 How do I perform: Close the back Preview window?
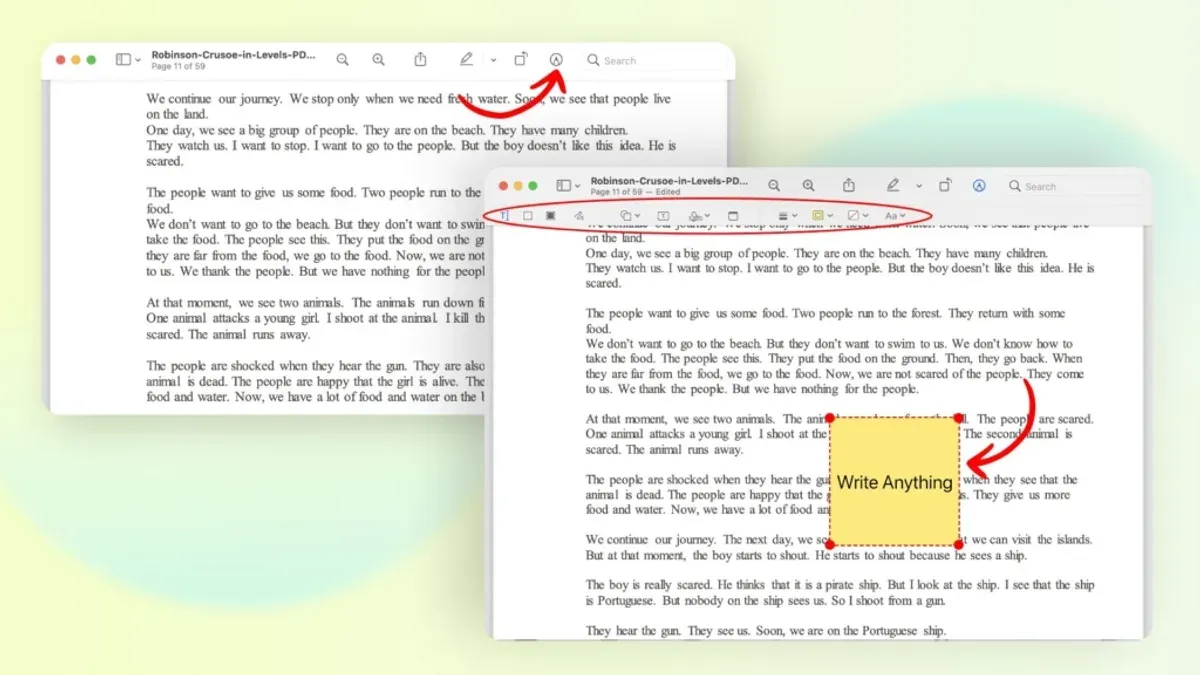point(61,60)
